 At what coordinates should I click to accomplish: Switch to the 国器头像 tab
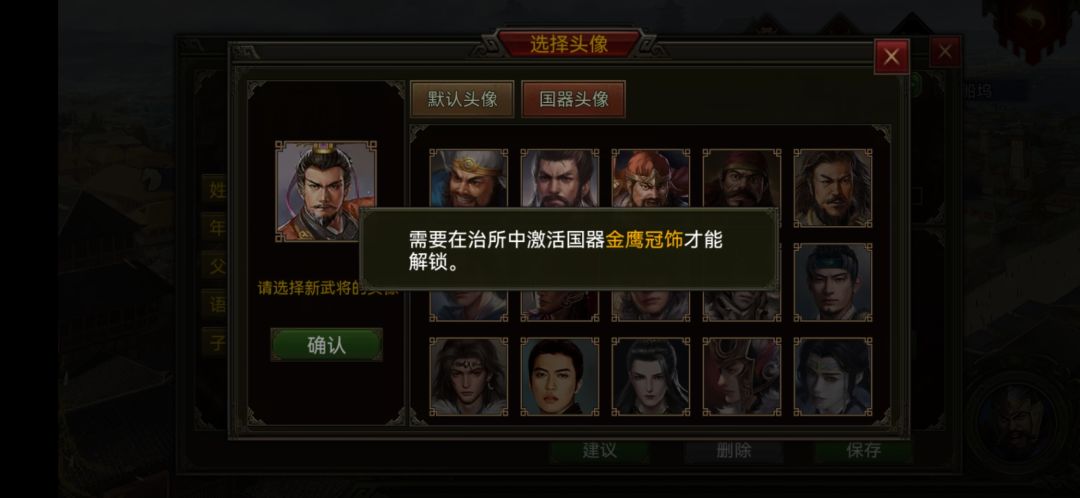point(573,99)
